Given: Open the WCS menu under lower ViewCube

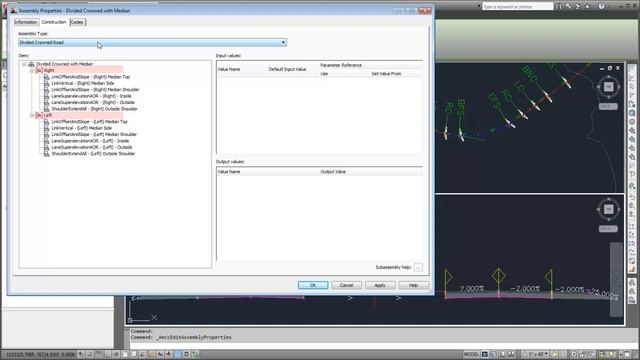Looking at the screenshot, I should [608, 229].
